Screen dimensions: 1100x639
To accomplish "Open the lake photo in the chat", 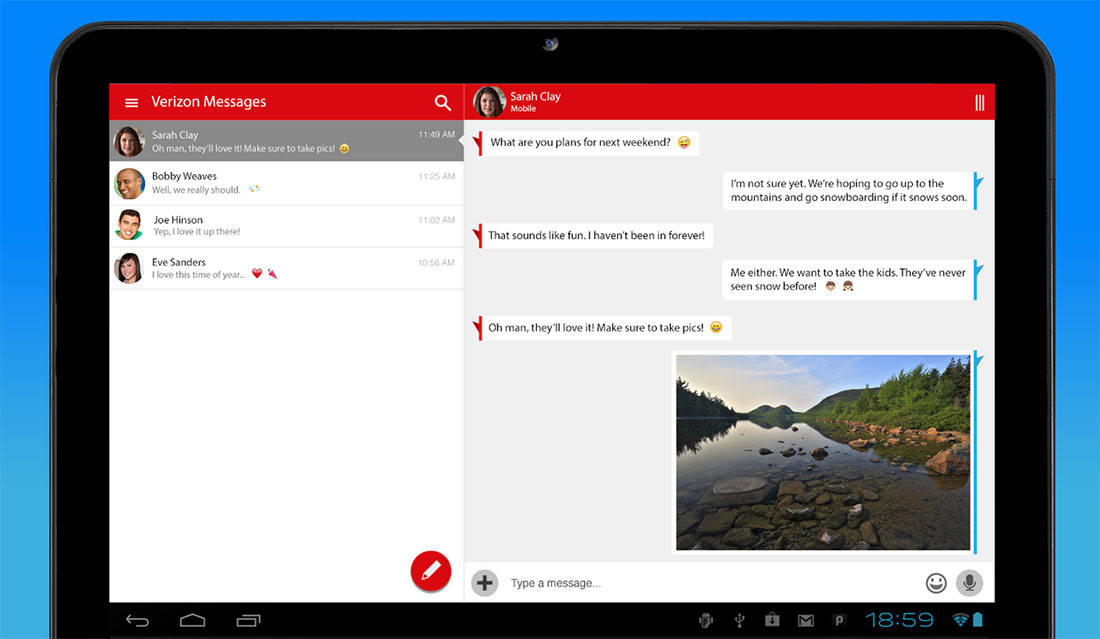I will pos(823,452).
